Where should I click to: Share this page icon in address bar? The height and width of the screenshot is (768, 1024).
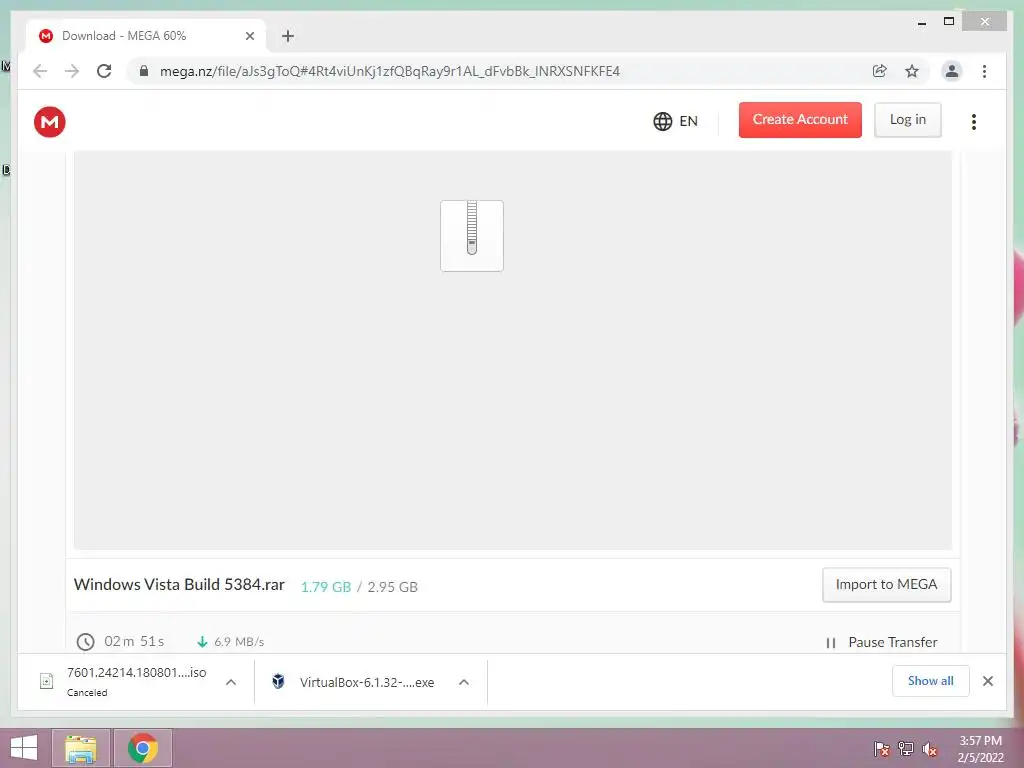(880, 71)
